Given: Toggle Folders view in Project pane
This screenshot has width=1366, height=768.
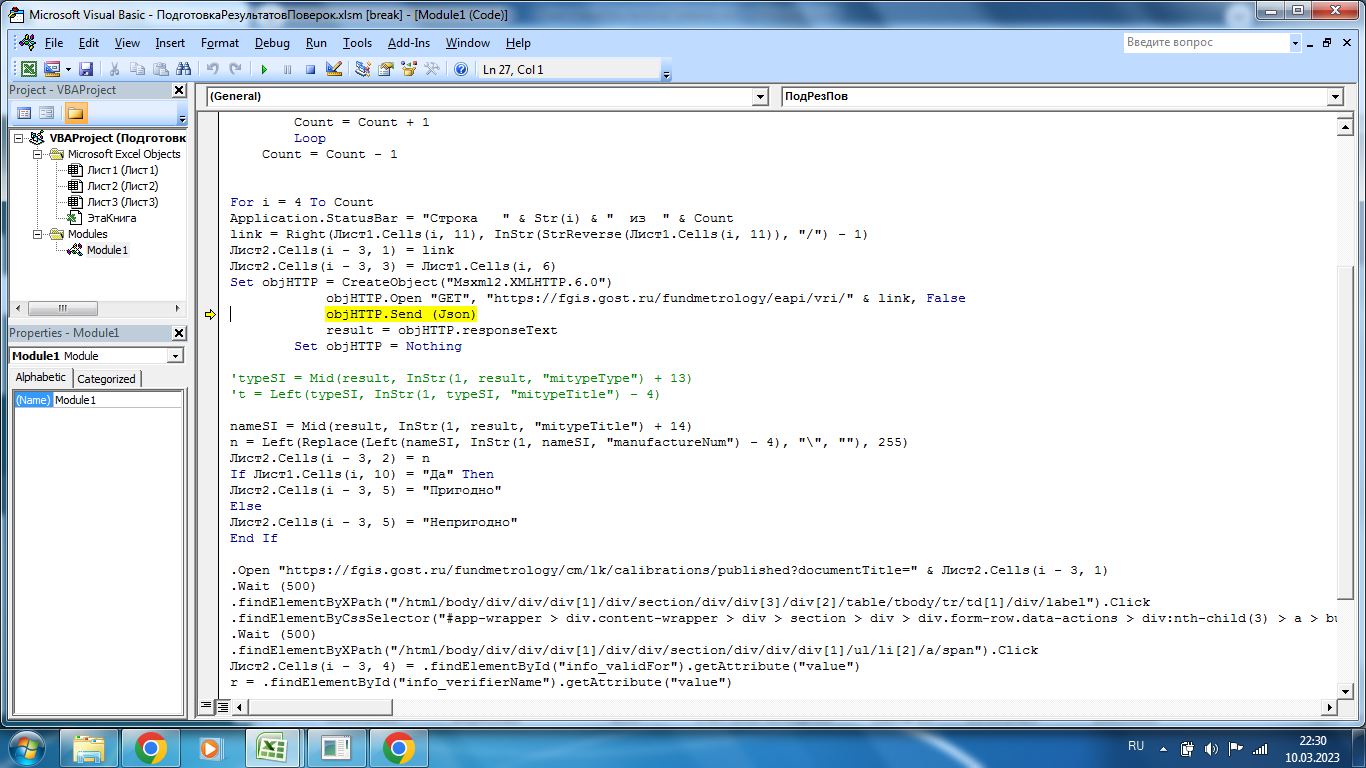Looking at the screenshot, I should coord(76,113).
